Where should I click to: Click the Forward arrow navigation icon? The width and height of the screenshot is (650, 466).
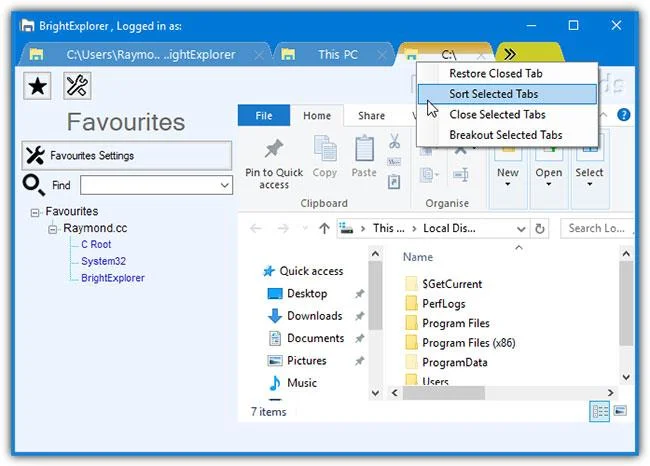[x=283, y=228]
